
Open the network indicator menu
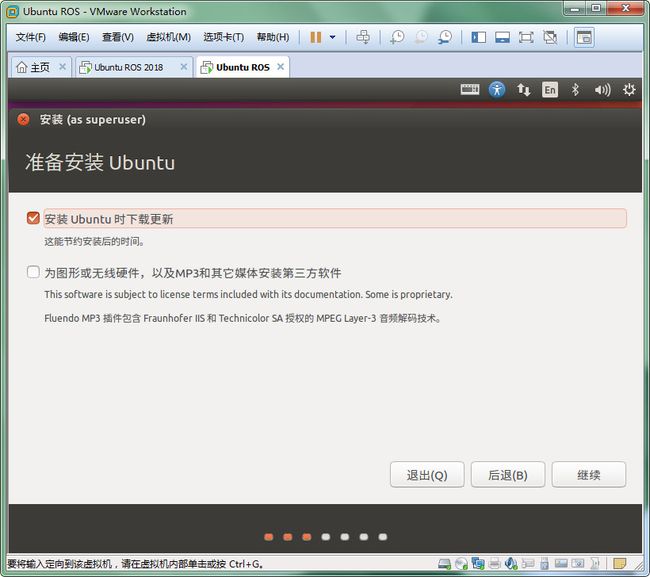pyautogui.click(x=524, y=90)
